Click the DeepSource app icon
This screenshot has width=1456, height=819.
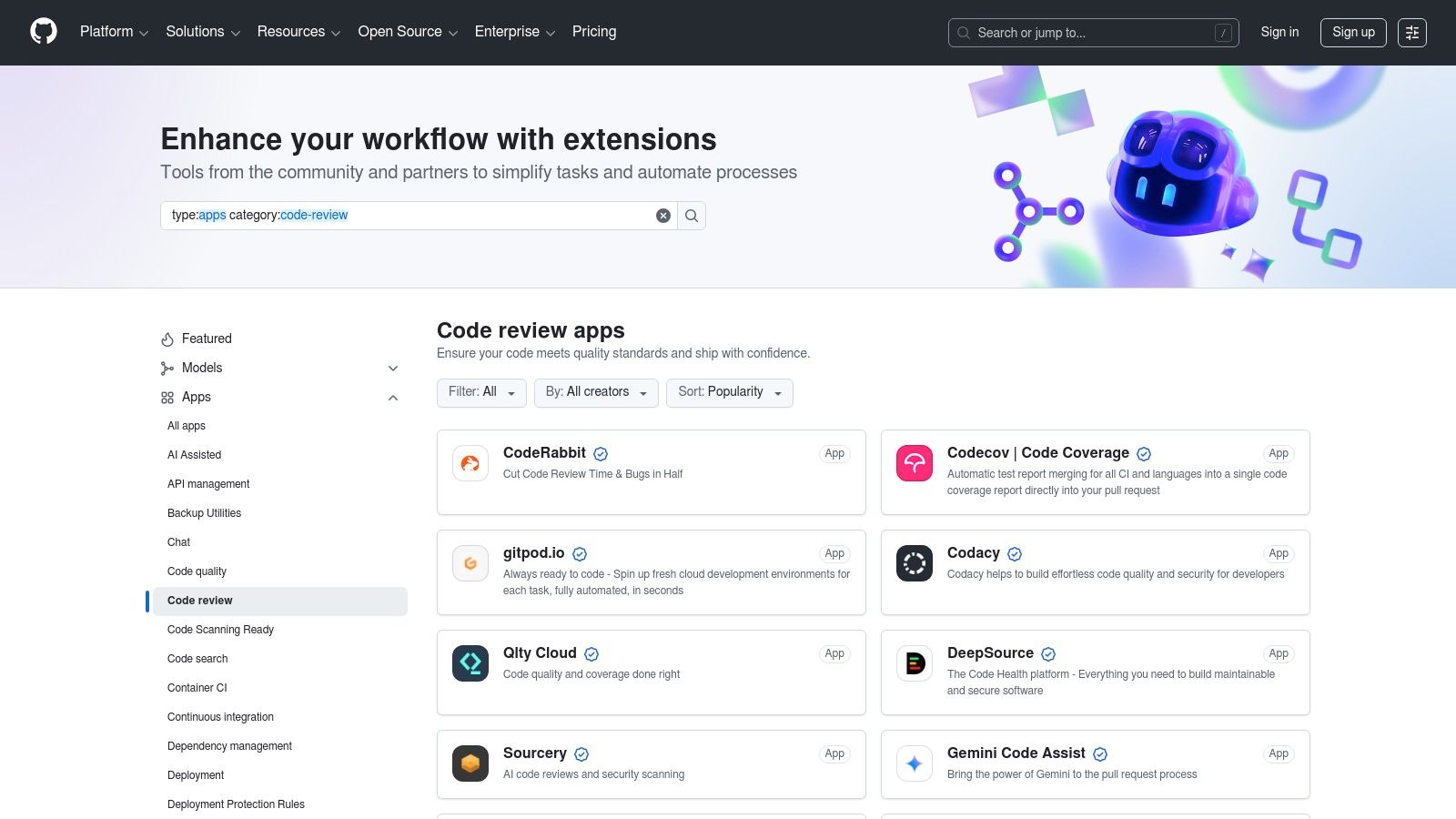point(915,663)
